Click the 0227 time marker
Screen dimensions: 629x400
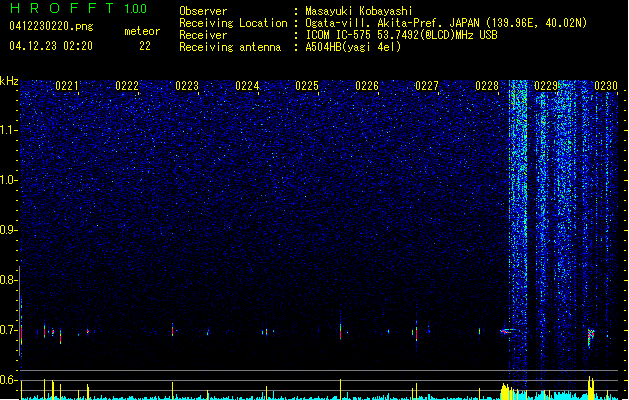(x=427, y=86)
